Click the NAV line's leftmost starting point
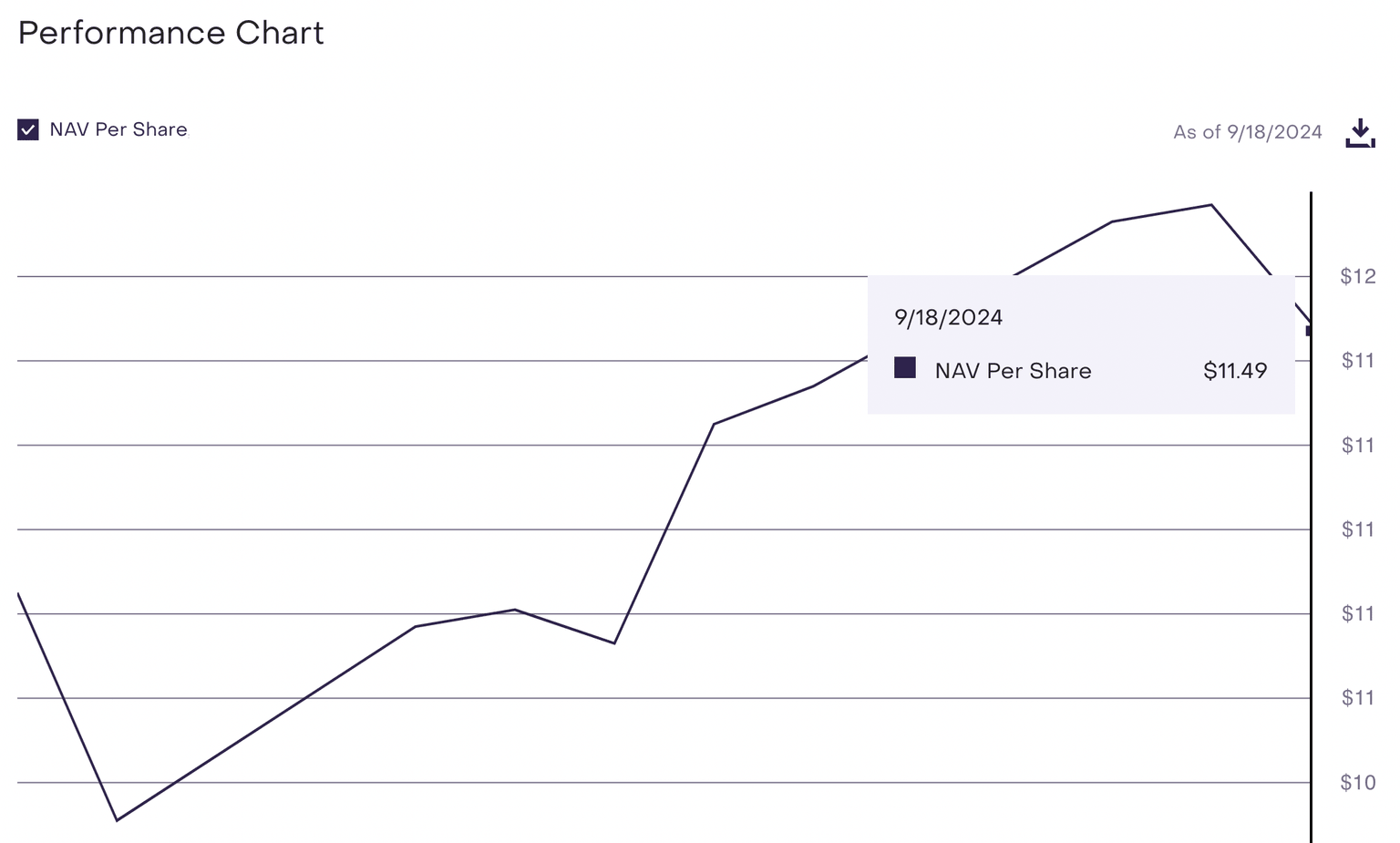 [19, 594]
